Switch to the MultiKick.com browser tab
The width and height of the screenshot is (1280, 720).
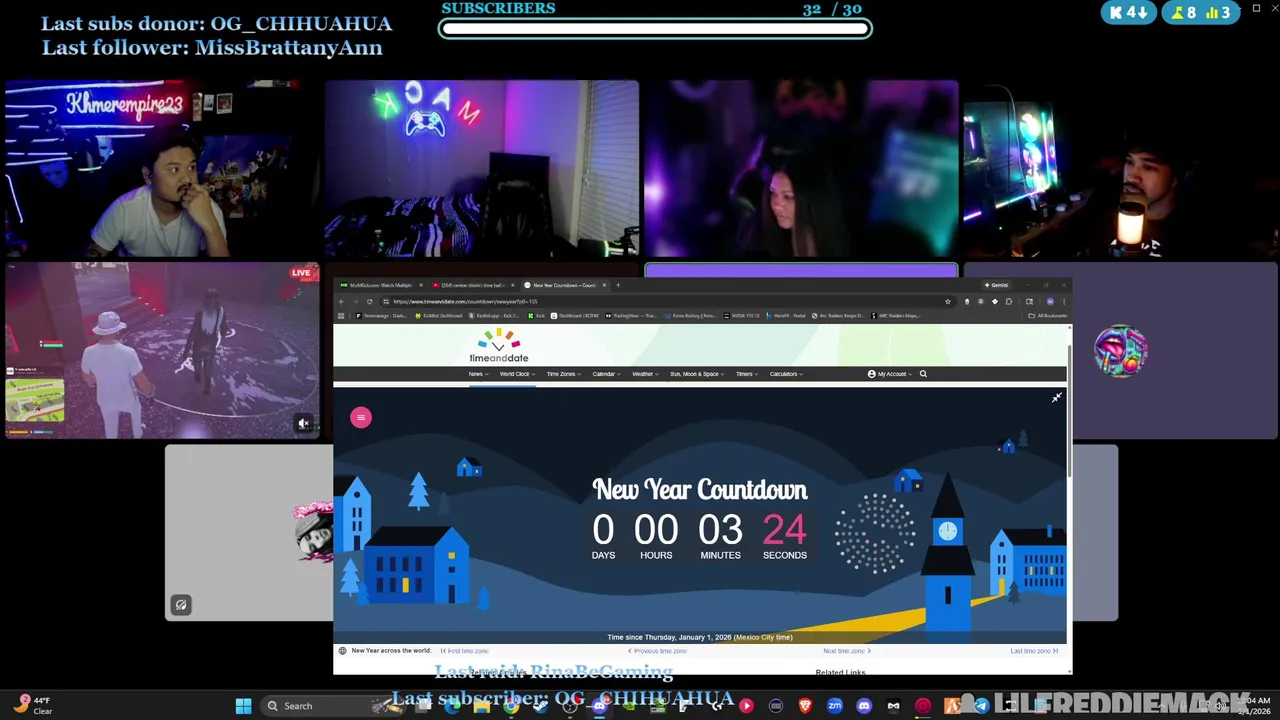382,285
